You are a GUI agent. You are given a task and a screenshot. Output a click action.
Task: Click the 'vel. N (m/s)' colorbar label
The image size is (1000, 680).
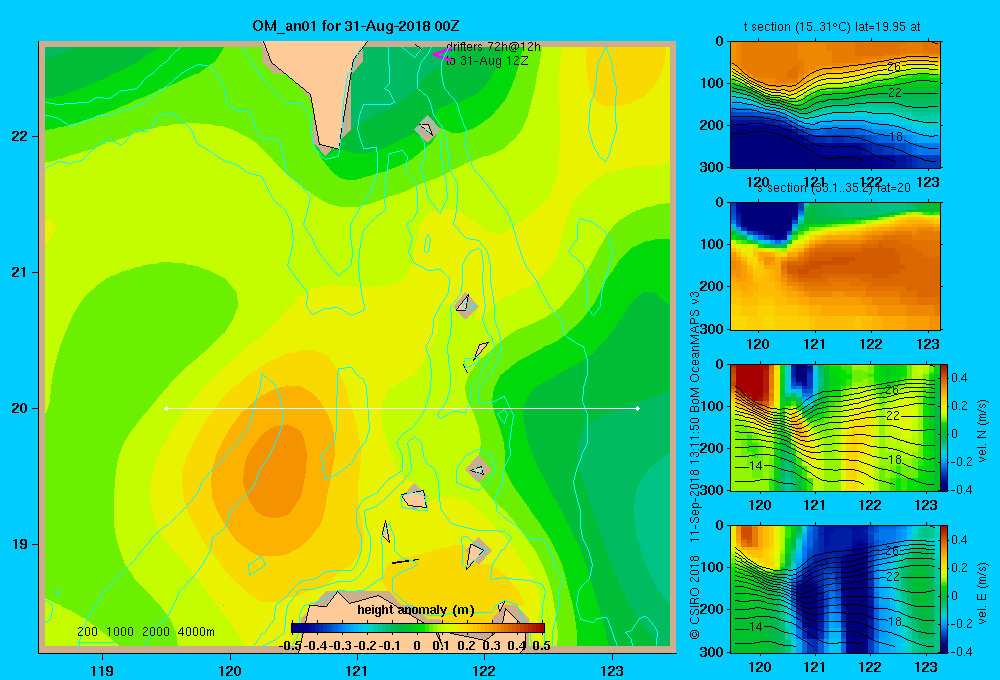(x=983, y=431)
